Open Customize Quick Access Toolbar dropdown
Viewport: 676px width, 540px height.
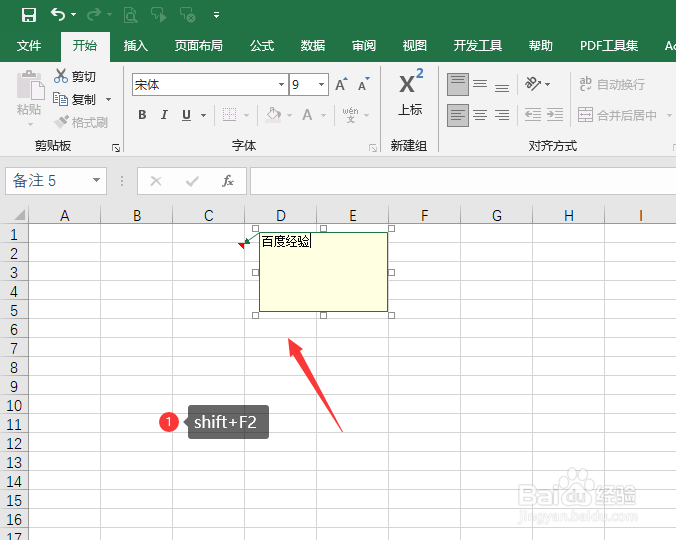pyautogui.click(x=216, y=16)
